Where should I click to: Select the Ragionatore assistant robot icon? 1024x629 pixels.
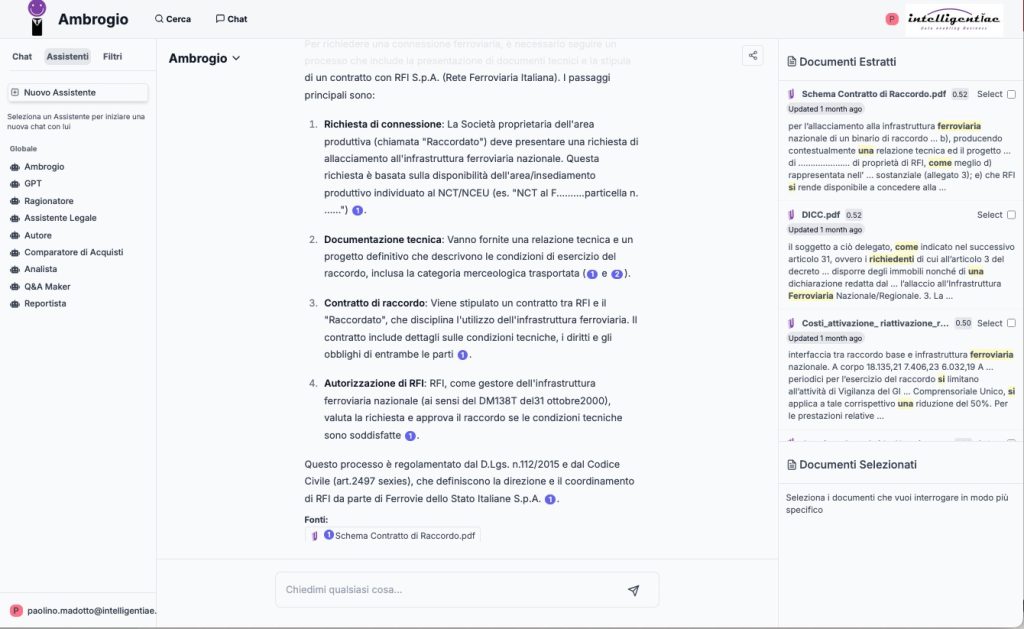point(15,201)
